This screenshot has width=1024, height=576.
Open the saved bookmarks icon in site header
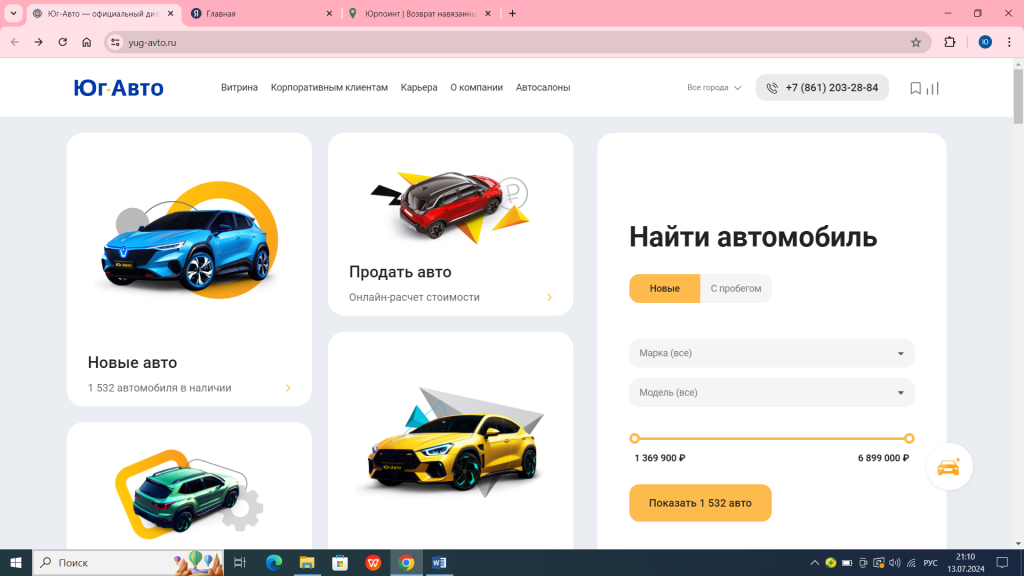click(x=916, y=88)
